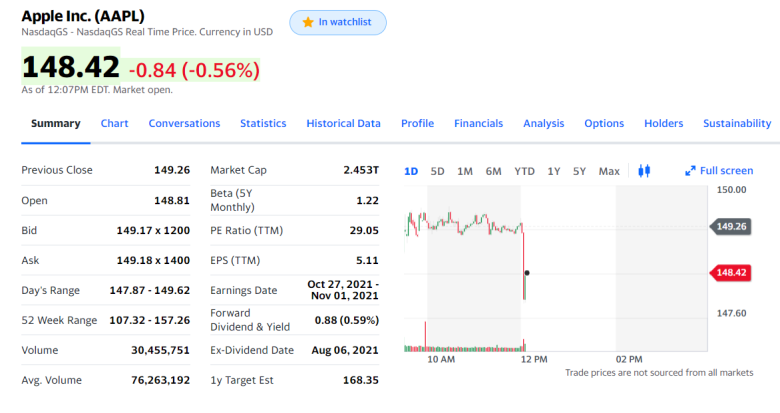Toggle the In watchlist button
The width and height of the screenshot is (780, 413).
338,22
